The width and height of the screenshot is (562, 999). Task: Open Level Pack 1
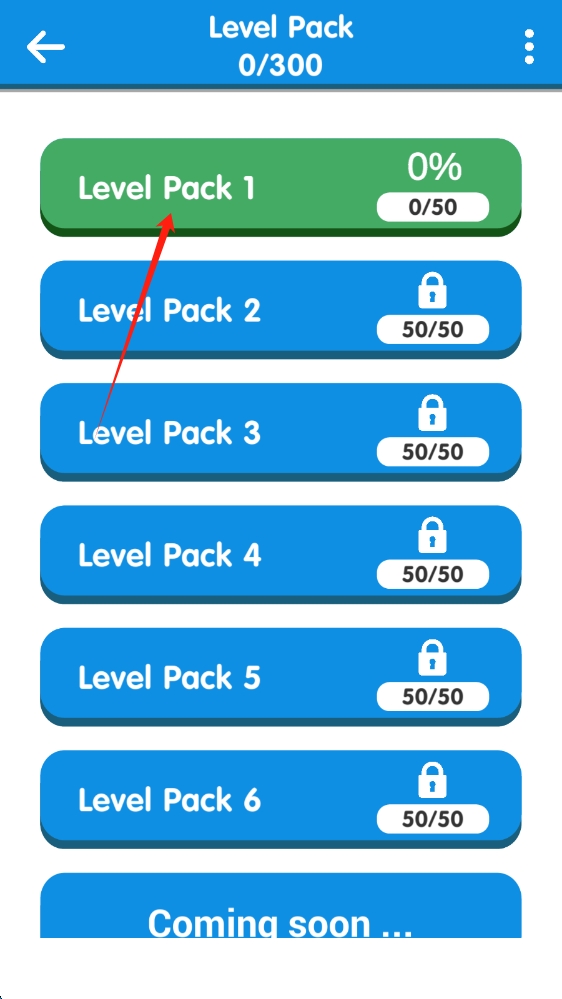coord(281,187)
